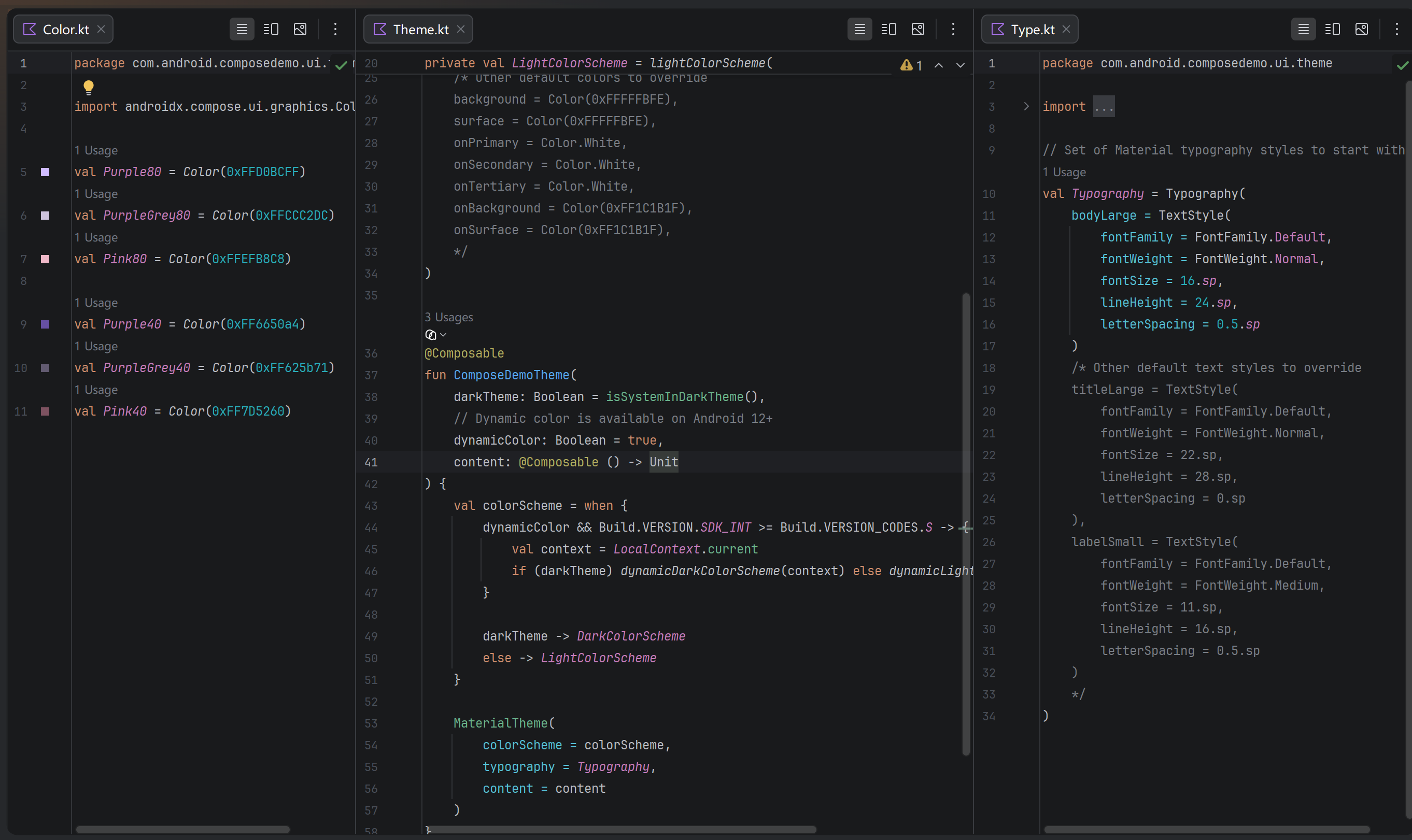1412x840 pixels.
Task: Click the Unit type on line 41
Action: coord(663,462)
